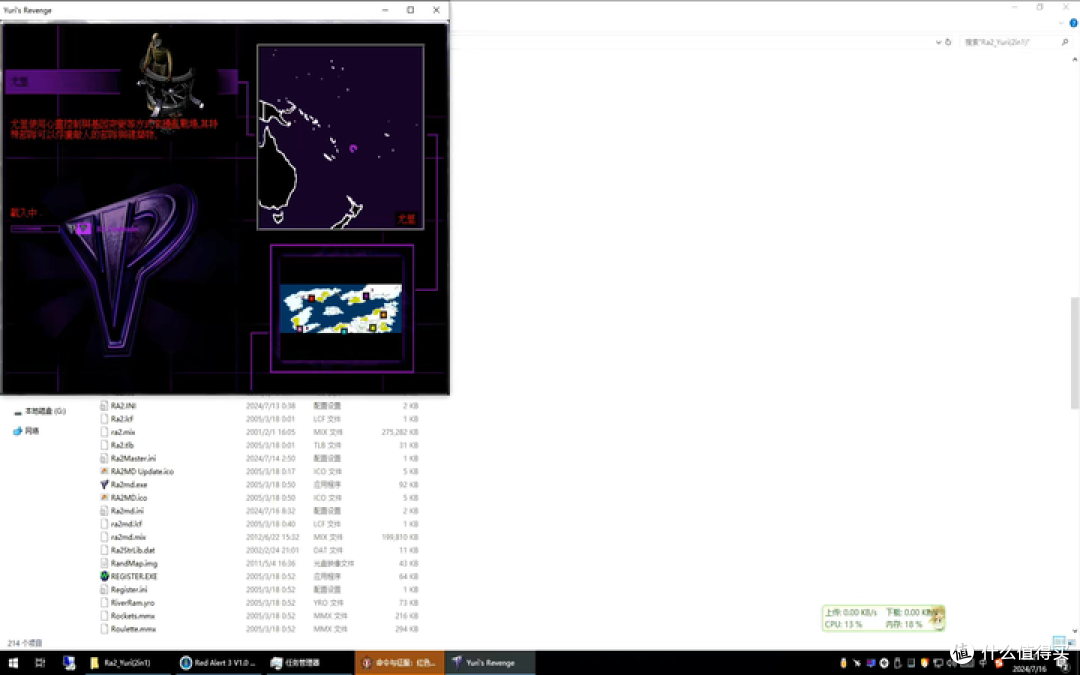Click the Register.ini config file icon

click(x=104, y=589)
